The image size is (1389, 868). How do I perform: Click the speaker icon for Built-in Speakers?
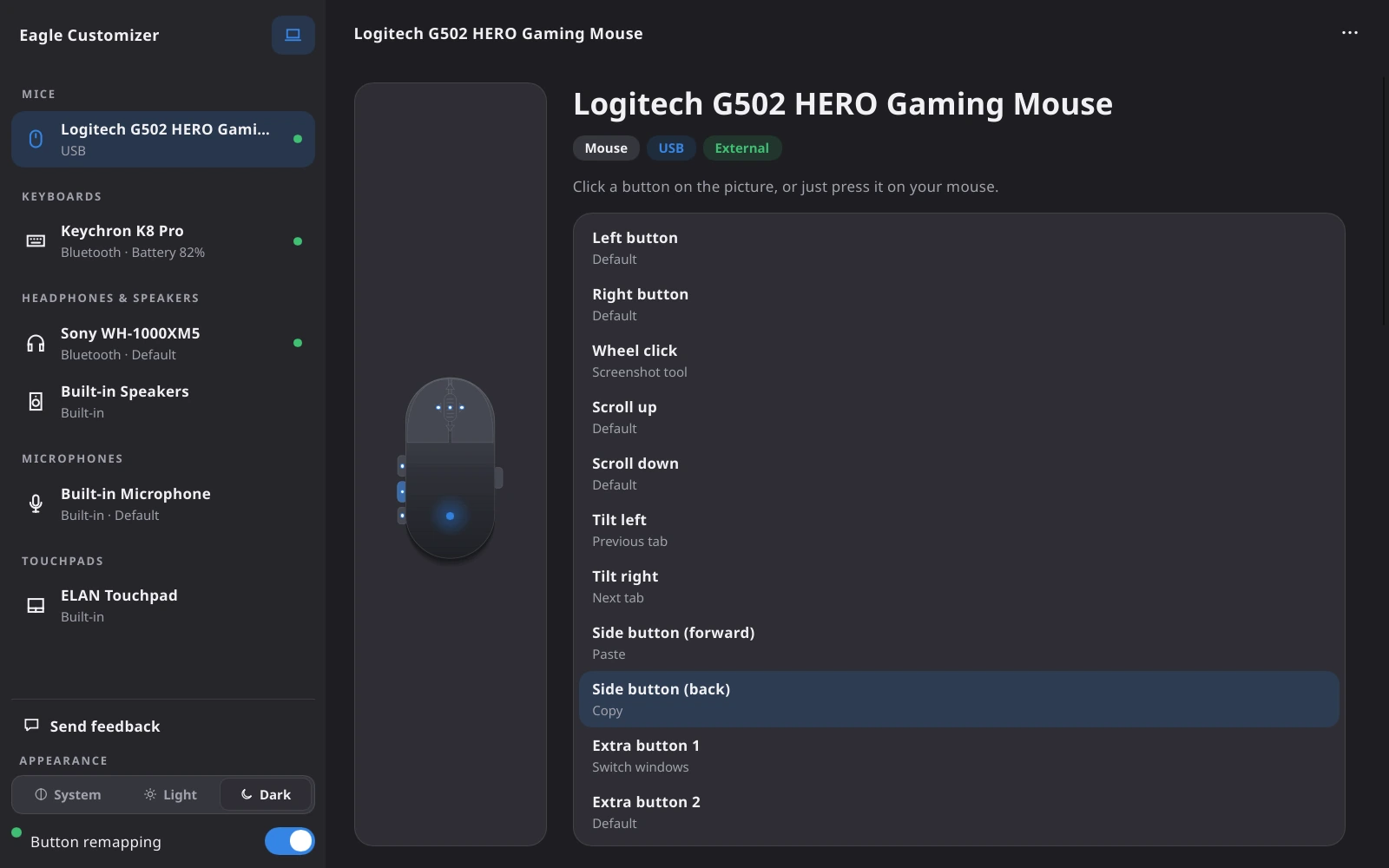pyautogui.click(x=36, y=401)
